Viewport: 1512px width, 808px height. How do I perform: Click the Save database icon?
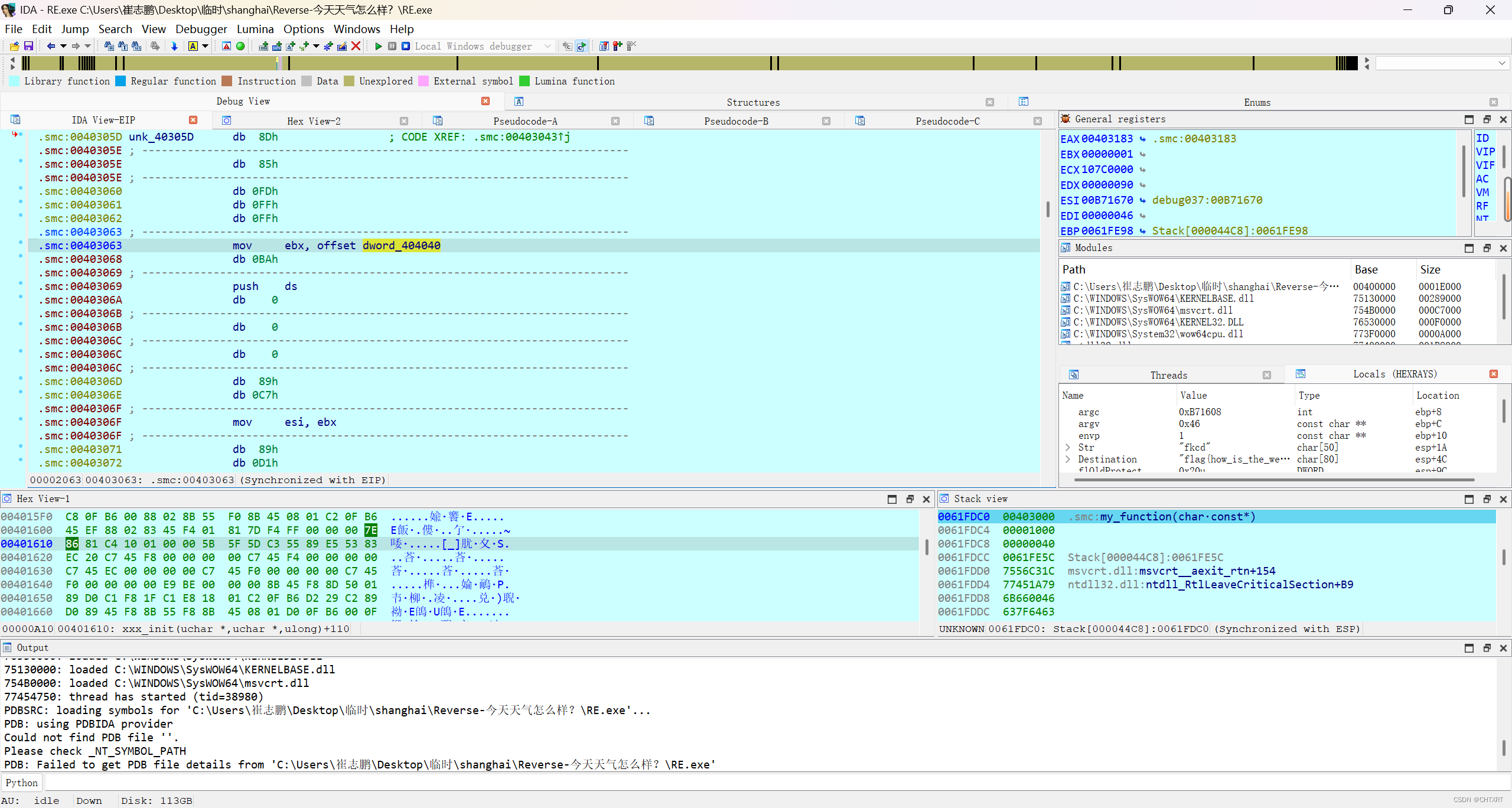click(x=28, y=46)
